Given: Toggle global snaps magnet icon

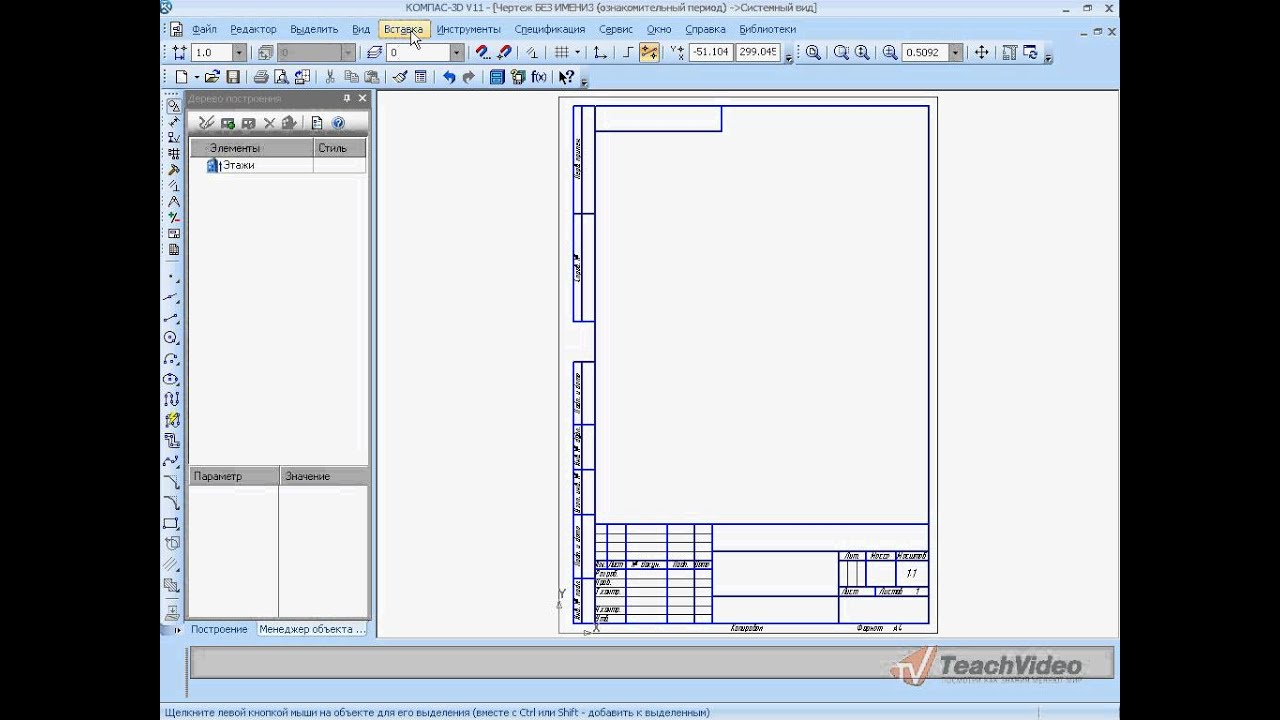Looking at the screenshot, I should pyautogui.click(x=482, y=52).
